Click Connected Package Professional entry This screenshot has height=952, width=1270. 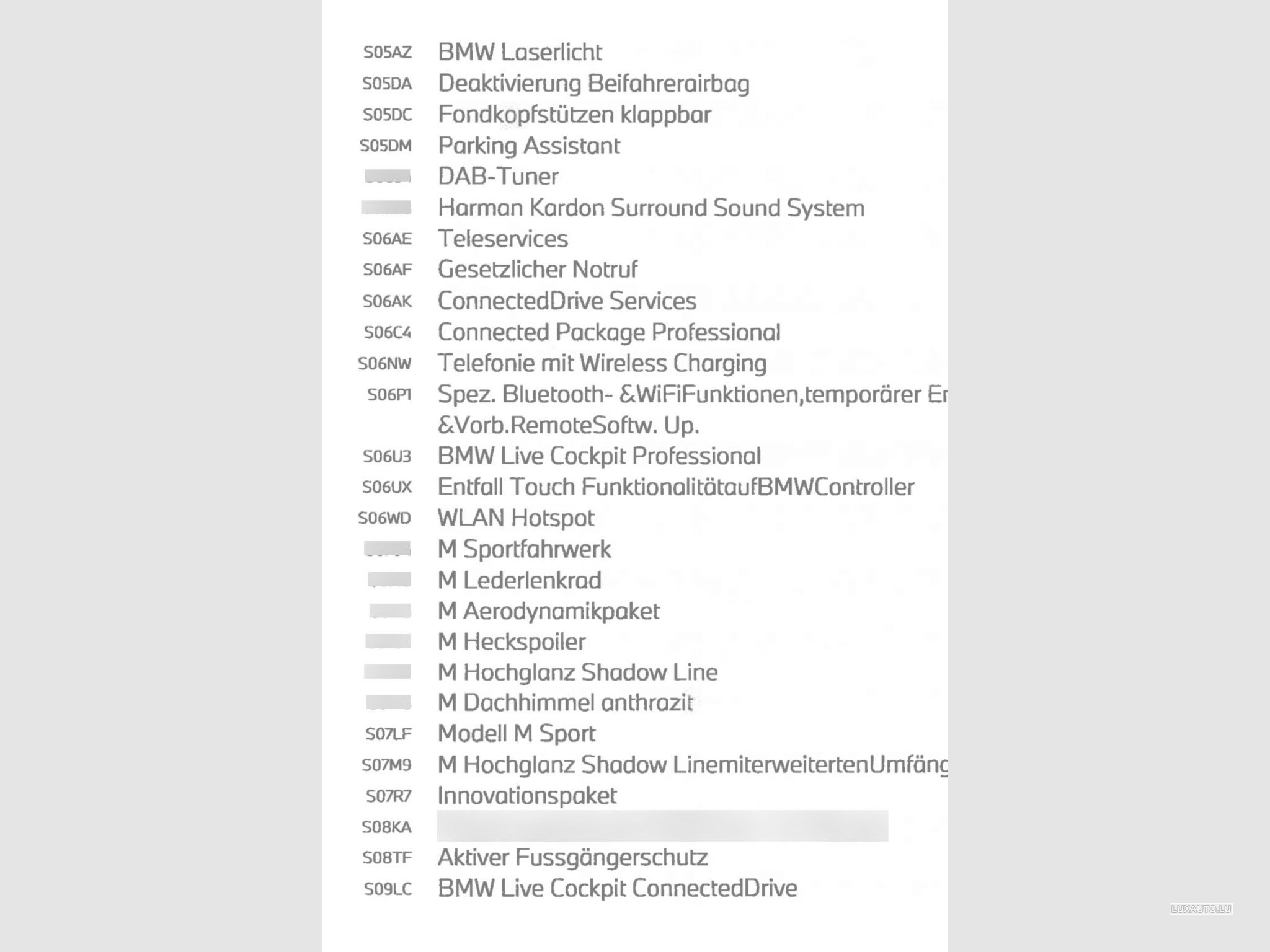click(x=609, y=332)
